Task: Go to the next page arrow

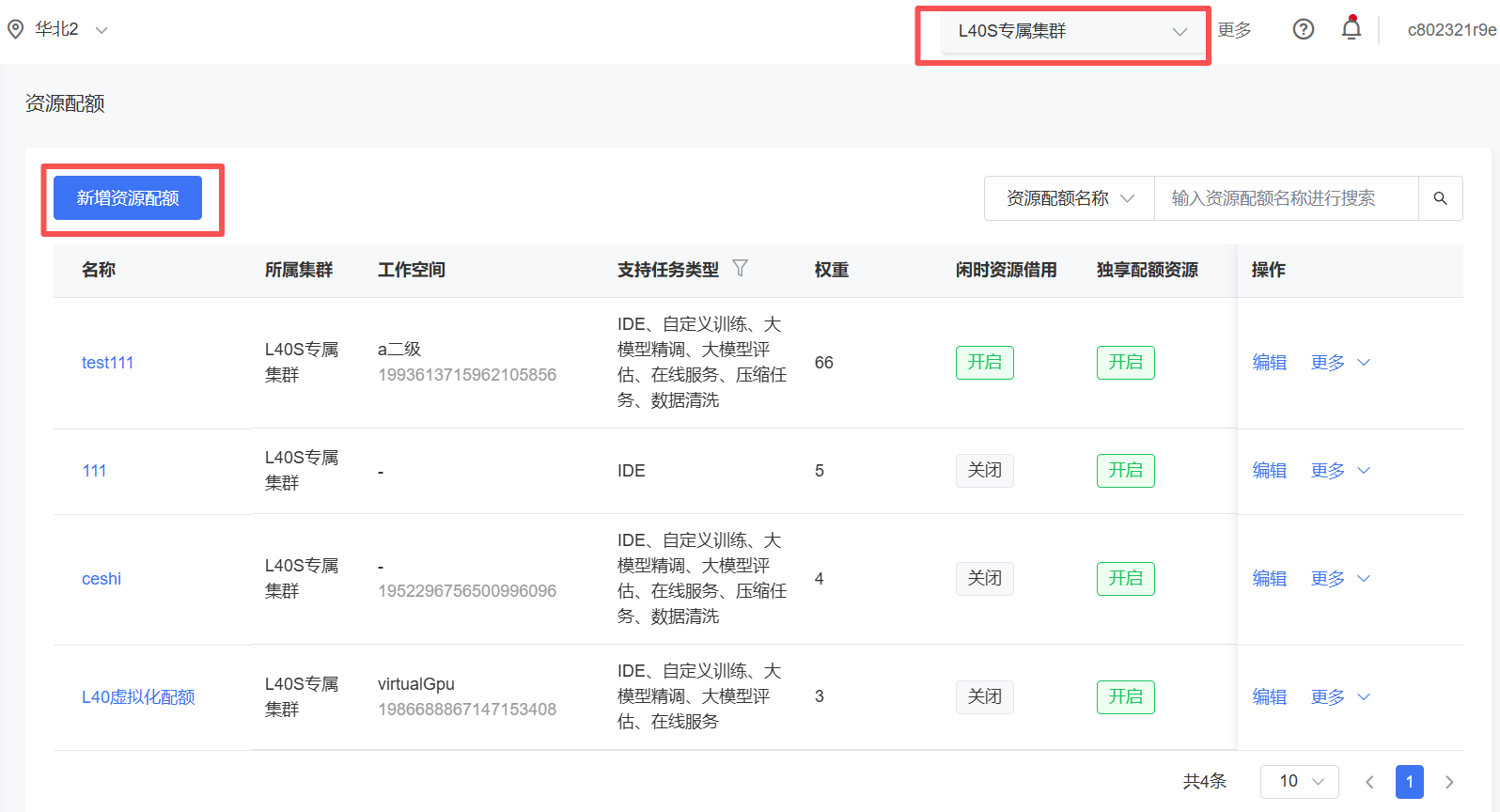Action: [1448, 782]
